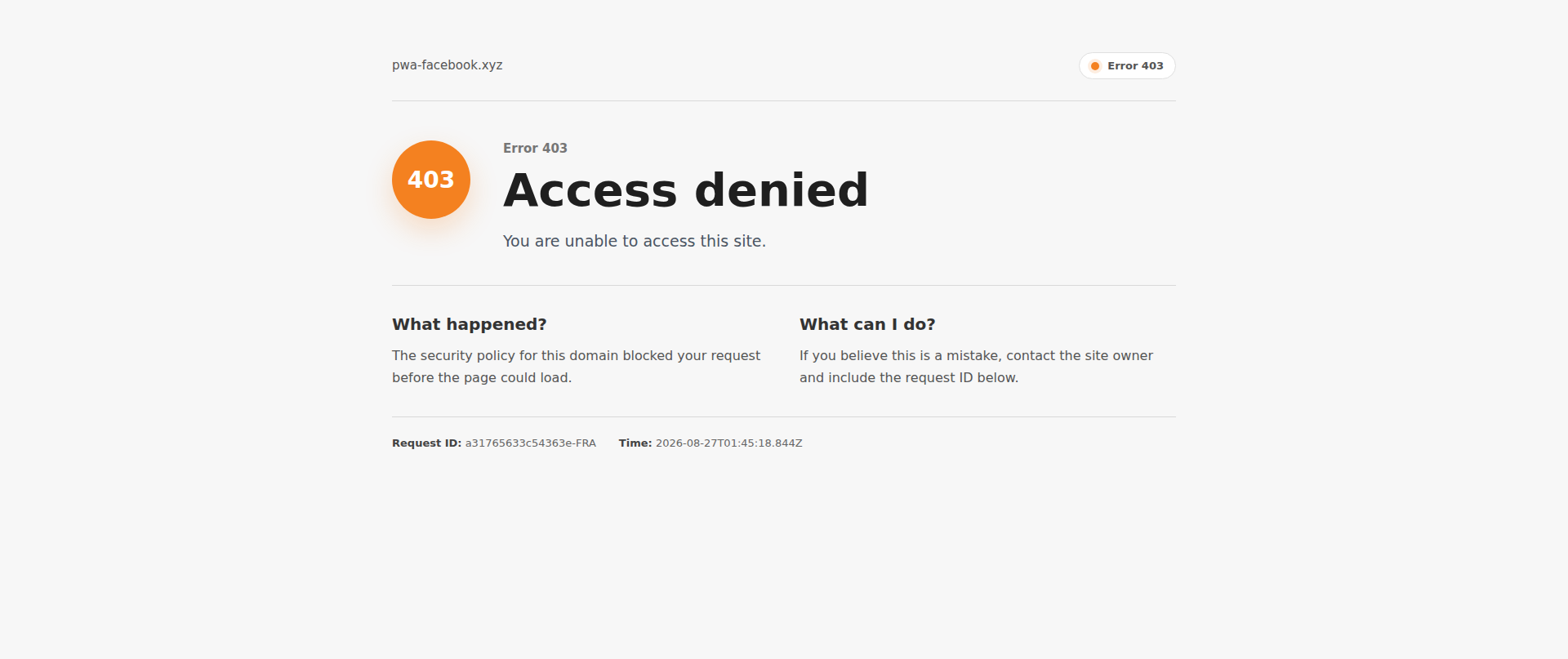Click the timestamp 2026-08-27T01:45:18.844Z
Screen dimensions: 1568x659
[729, 443]
